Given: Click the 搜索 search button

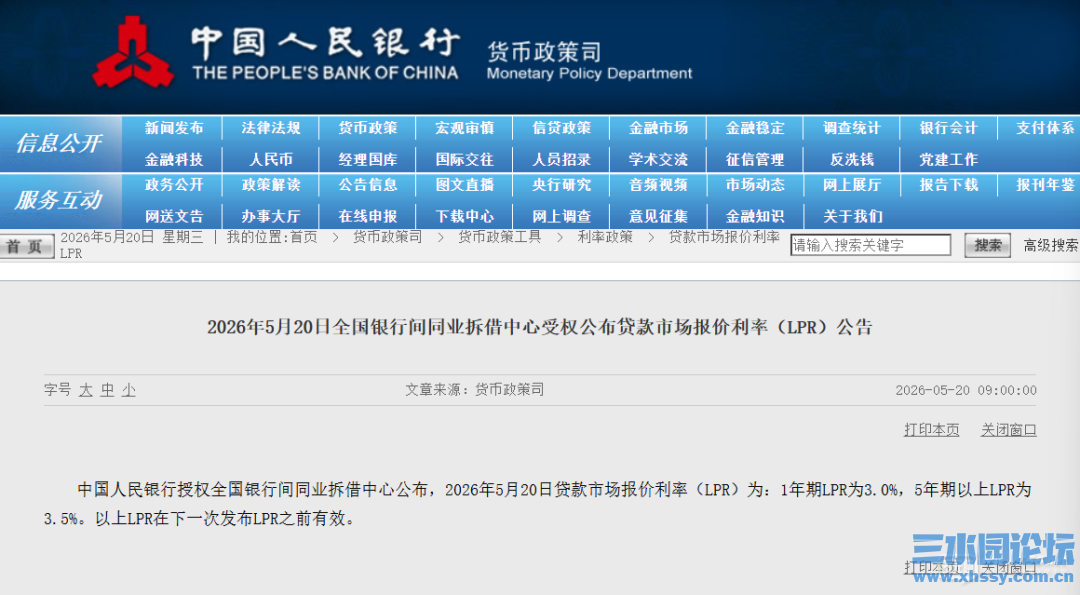Looking at the screenshot, I should click(x=987, y=245).
